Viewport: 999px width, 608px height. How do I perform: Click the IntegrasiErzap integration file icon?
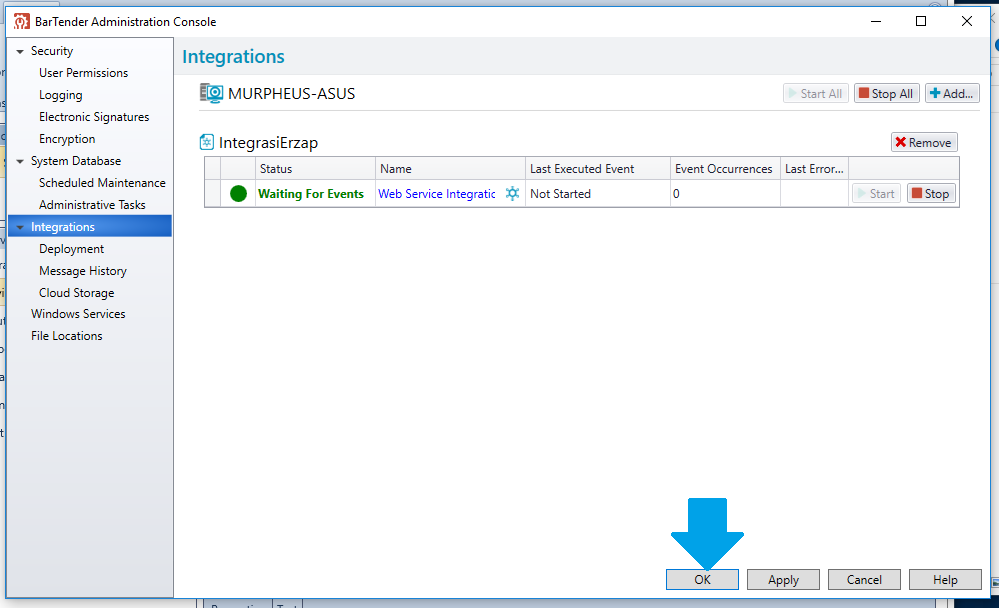coord(206,142)
